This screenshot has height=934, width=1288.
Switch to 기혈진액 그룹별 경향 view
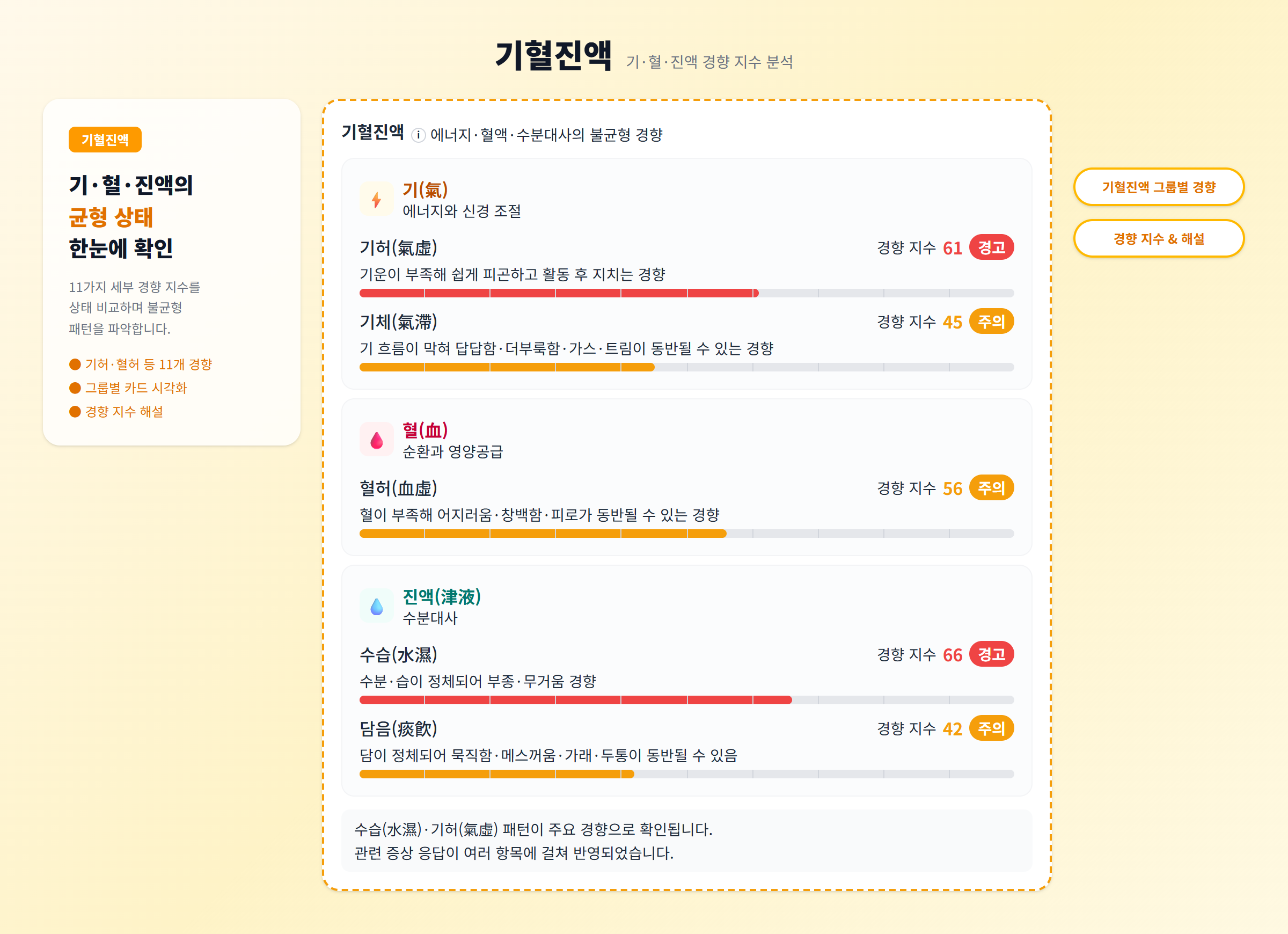[1159, 186]
